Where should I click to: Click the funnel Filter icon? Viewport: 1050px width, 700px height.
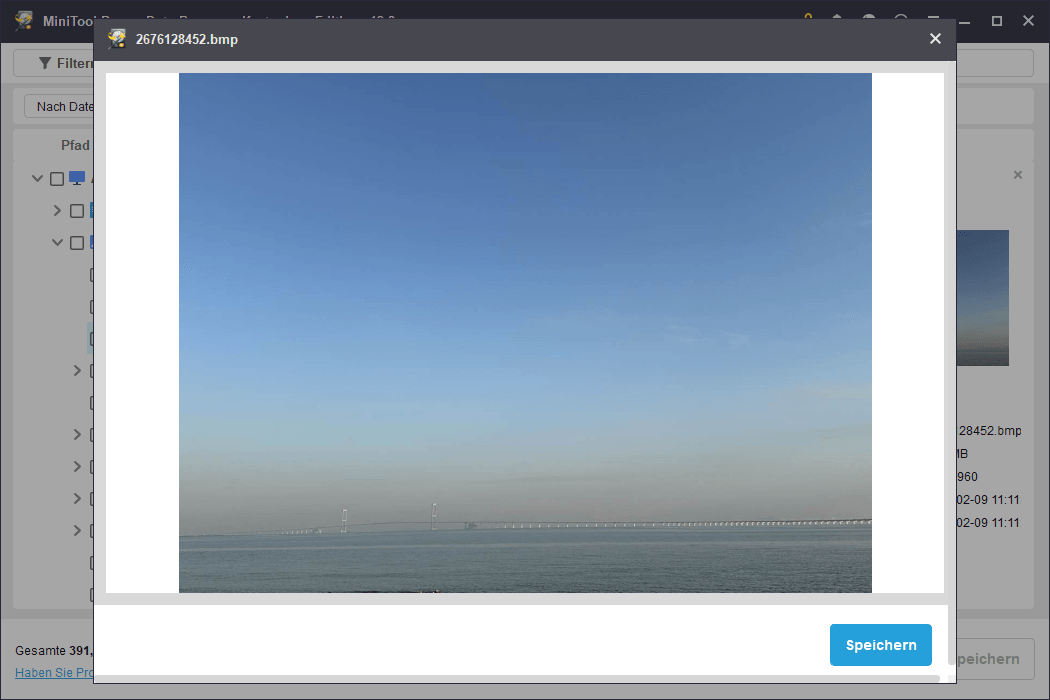tap(45, 63)
